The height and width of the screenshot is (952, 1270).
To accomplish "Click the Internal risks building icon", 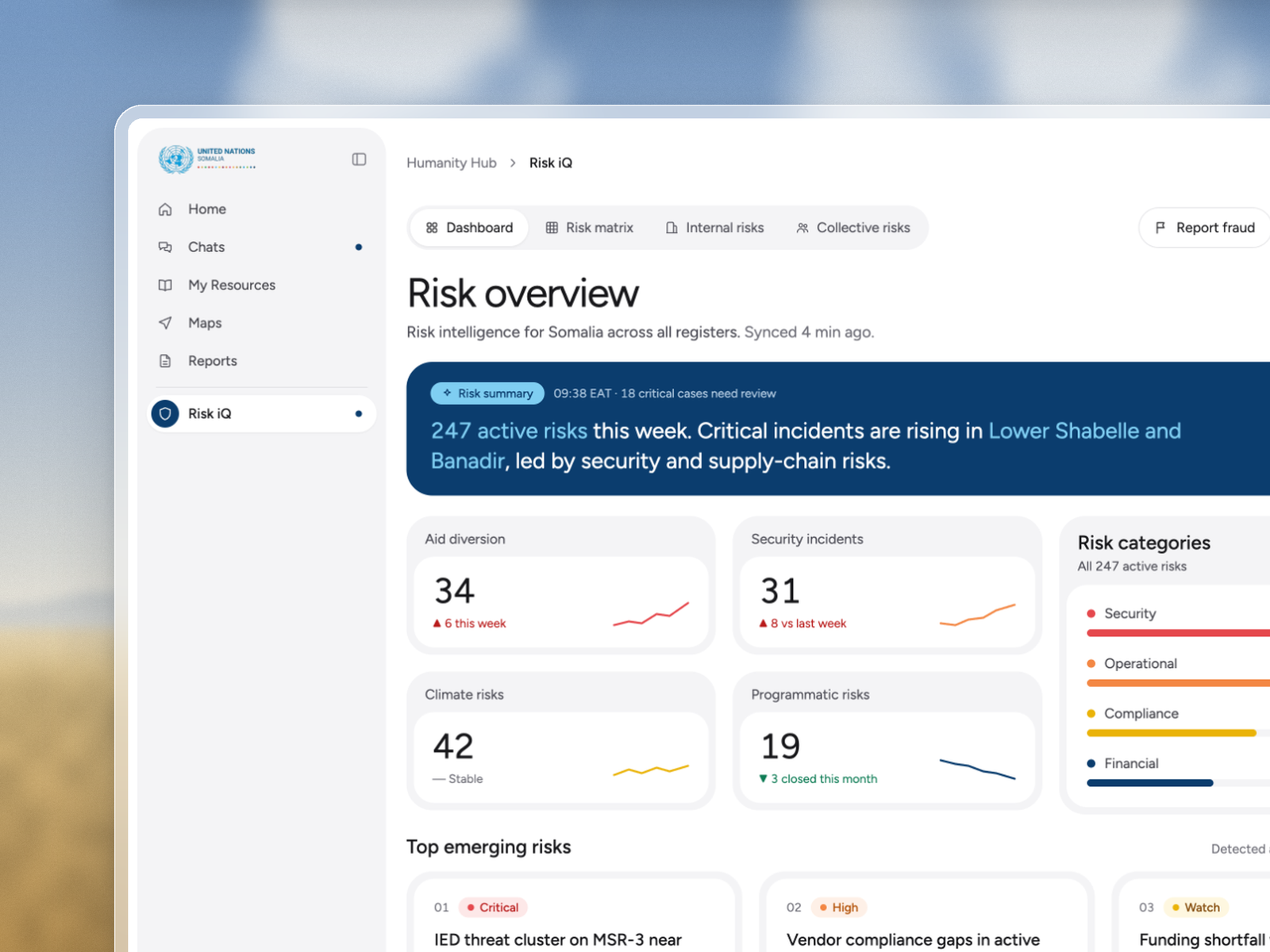I will 672,228.
